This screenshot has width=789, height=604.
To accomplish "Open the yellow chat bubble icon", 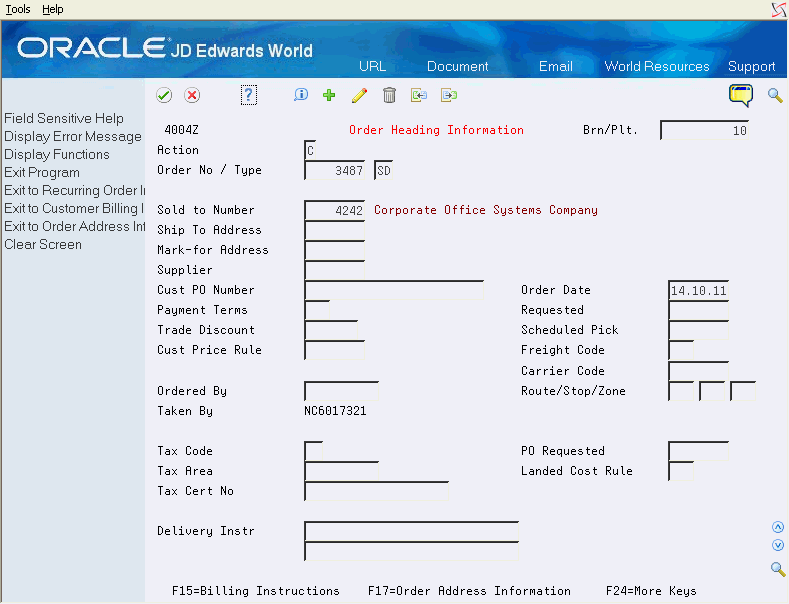I will point(741,95).
